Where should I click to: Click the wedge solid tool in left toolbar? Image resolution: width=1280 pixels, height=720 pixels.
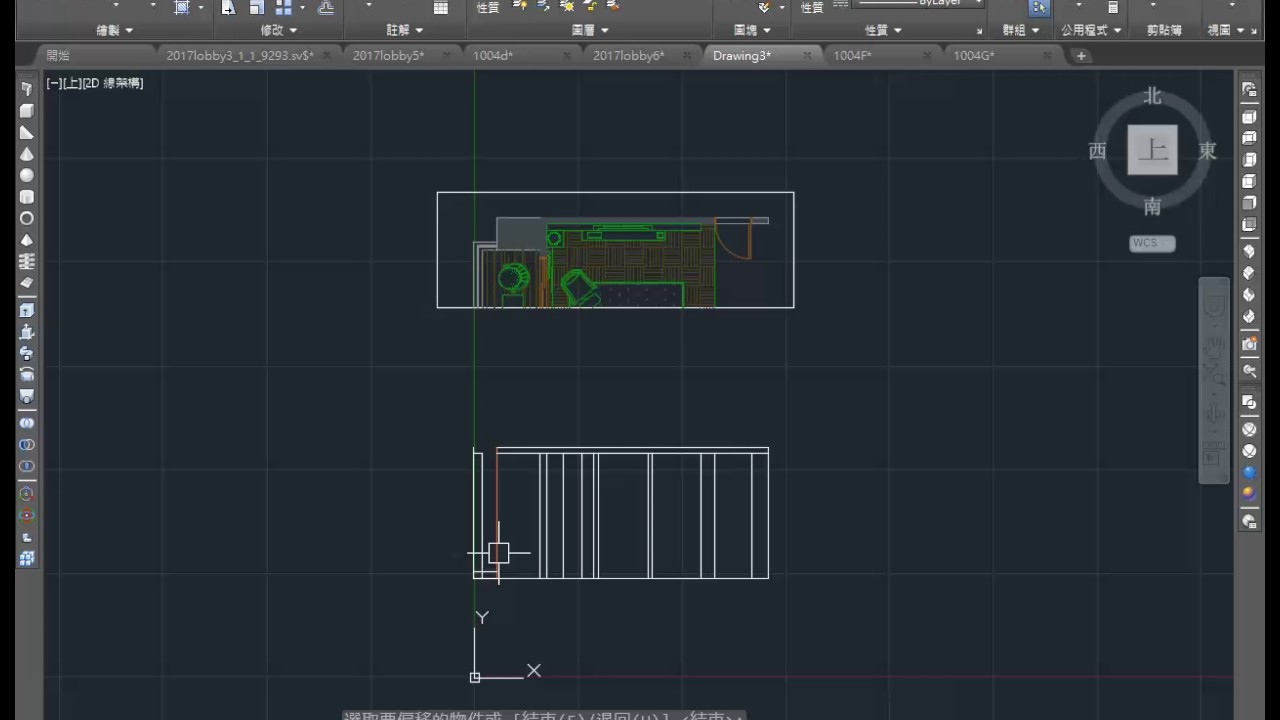pos(27,133)
